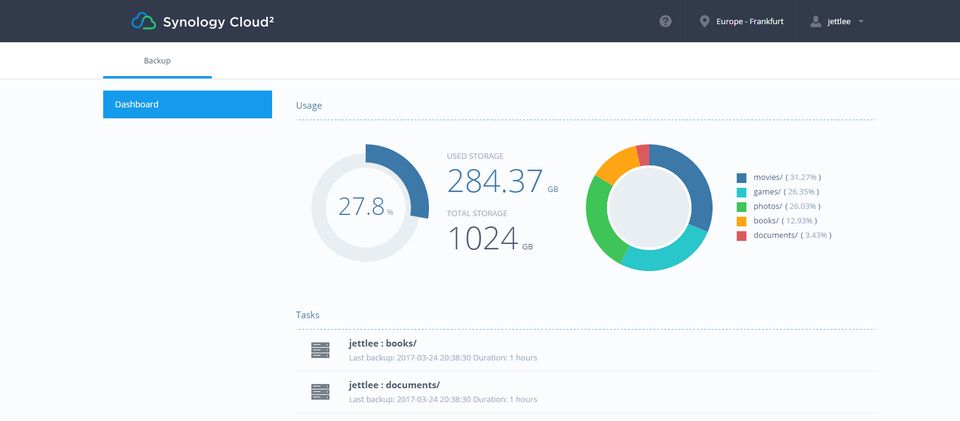Click the jettlee username

tap(839, 21)
